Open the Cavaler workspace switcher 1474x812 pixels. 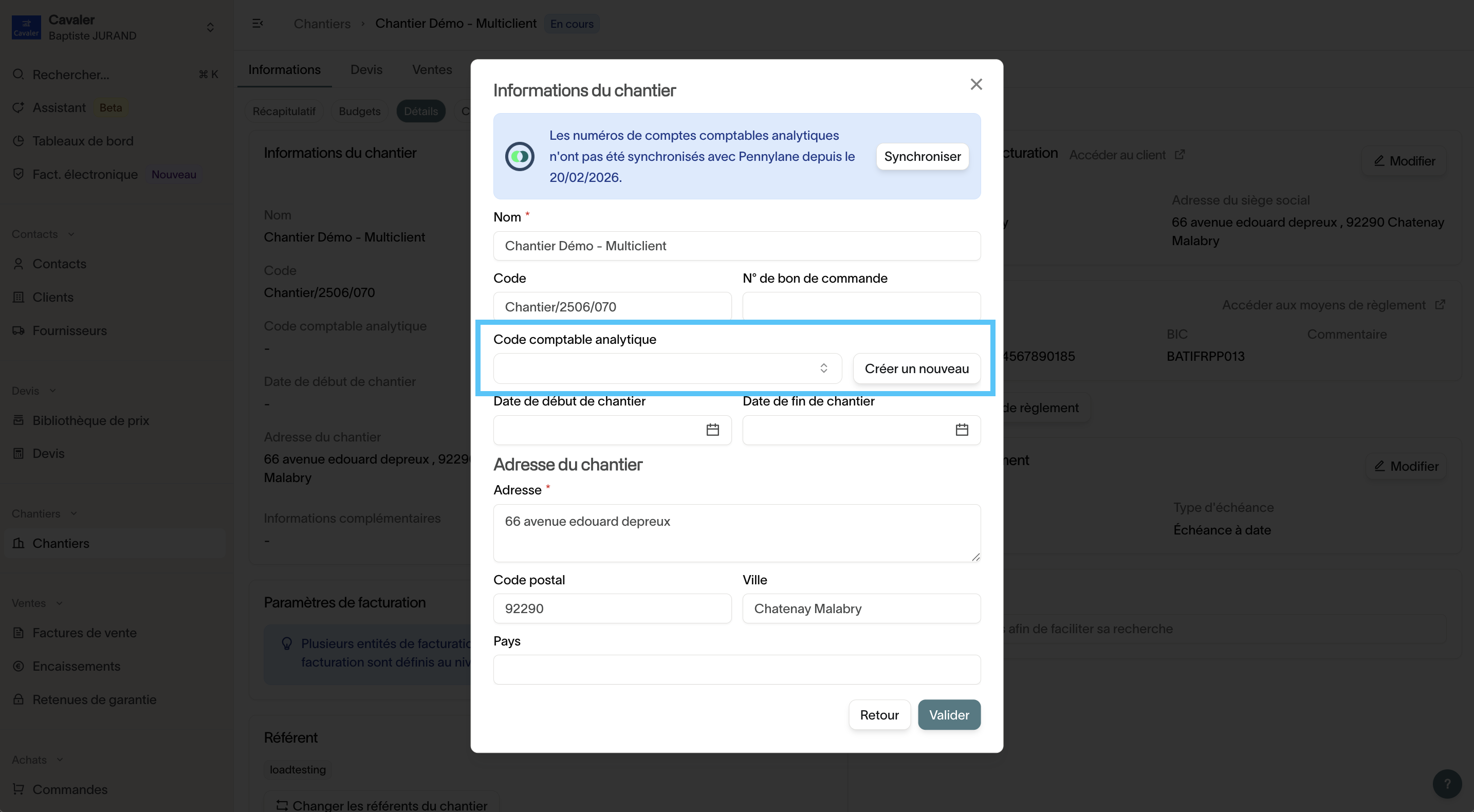(209, 27)
